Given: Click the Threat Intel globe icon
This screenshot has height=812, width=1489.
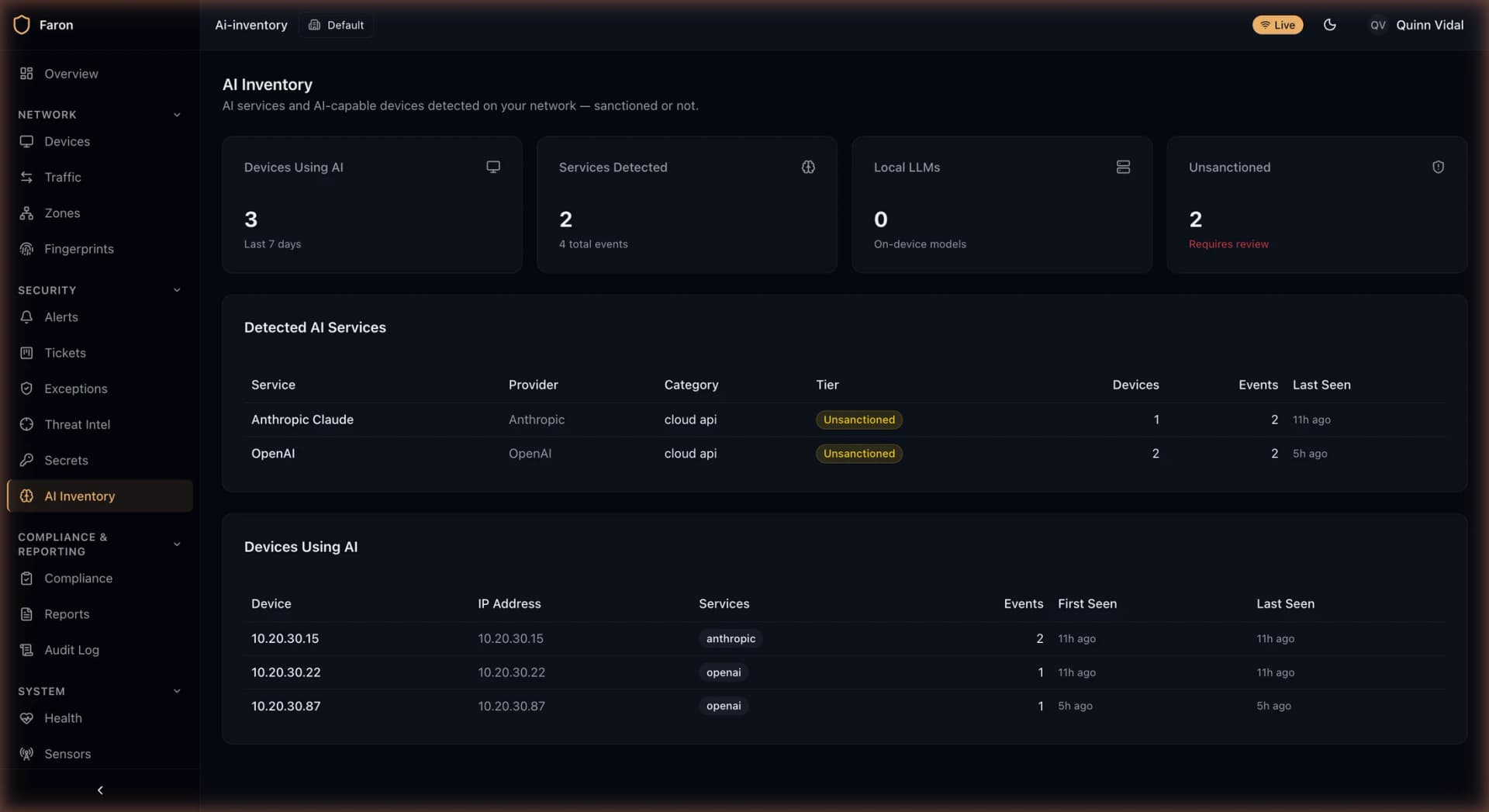Looking at the screenshot, I should (x=26, y=423).
